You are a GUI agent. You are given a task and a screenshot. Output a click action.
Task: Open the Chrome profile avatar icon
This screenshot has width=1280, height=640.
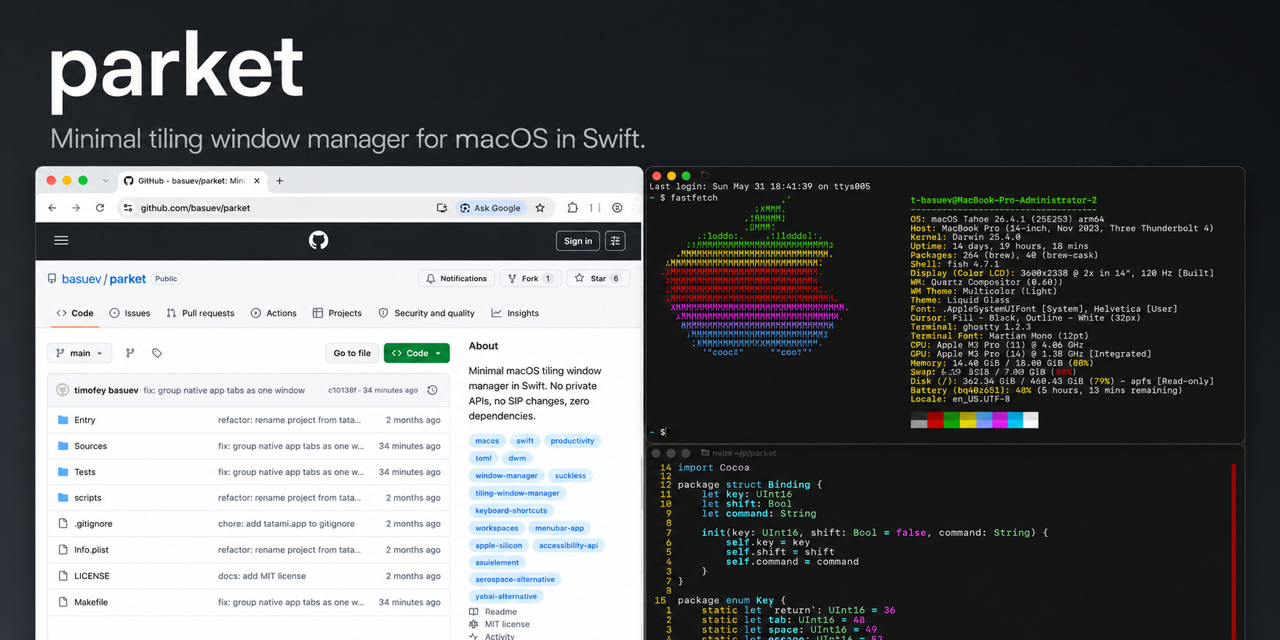617,208
